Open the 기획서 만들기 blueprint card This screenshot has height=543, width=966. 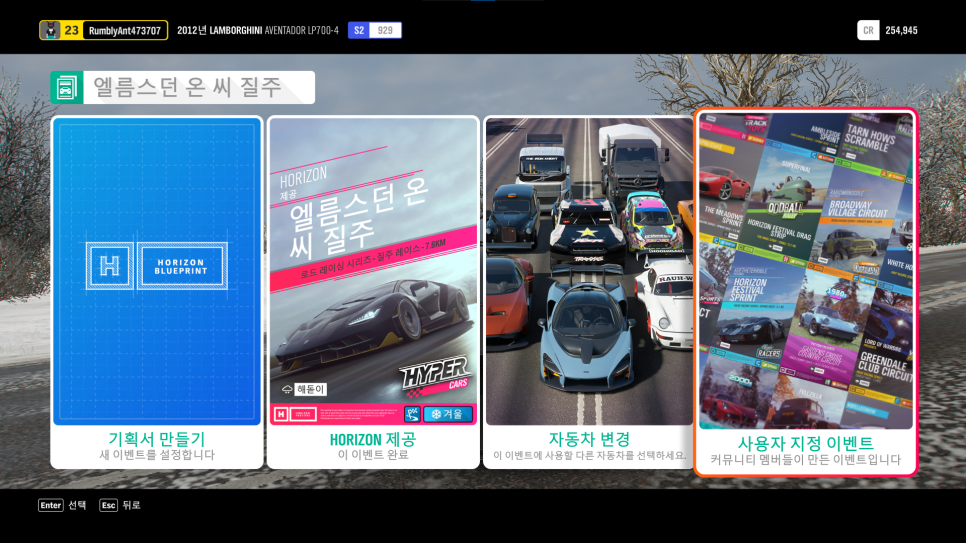[156, 292]
